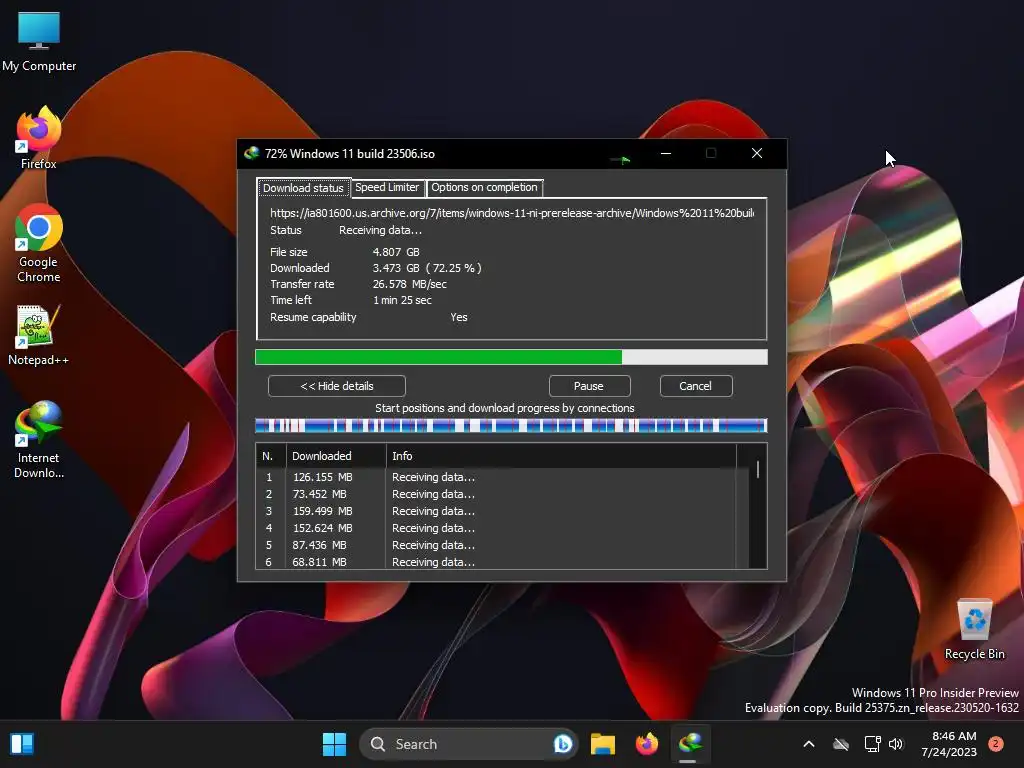Viewport: 1024px width, 768px height.
Task: Minimize the download dialog window
Action: [666, 153]
